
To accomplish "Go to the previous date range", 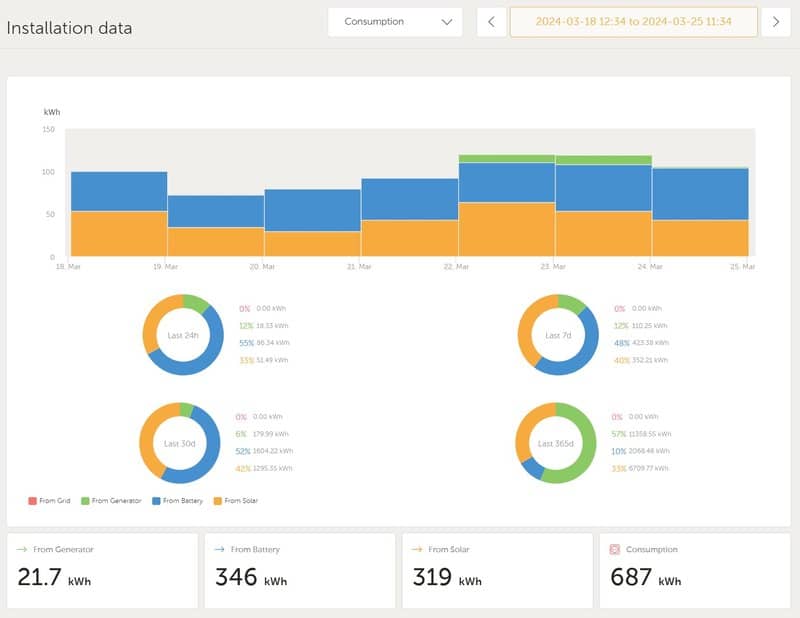I will pos(491,22).
